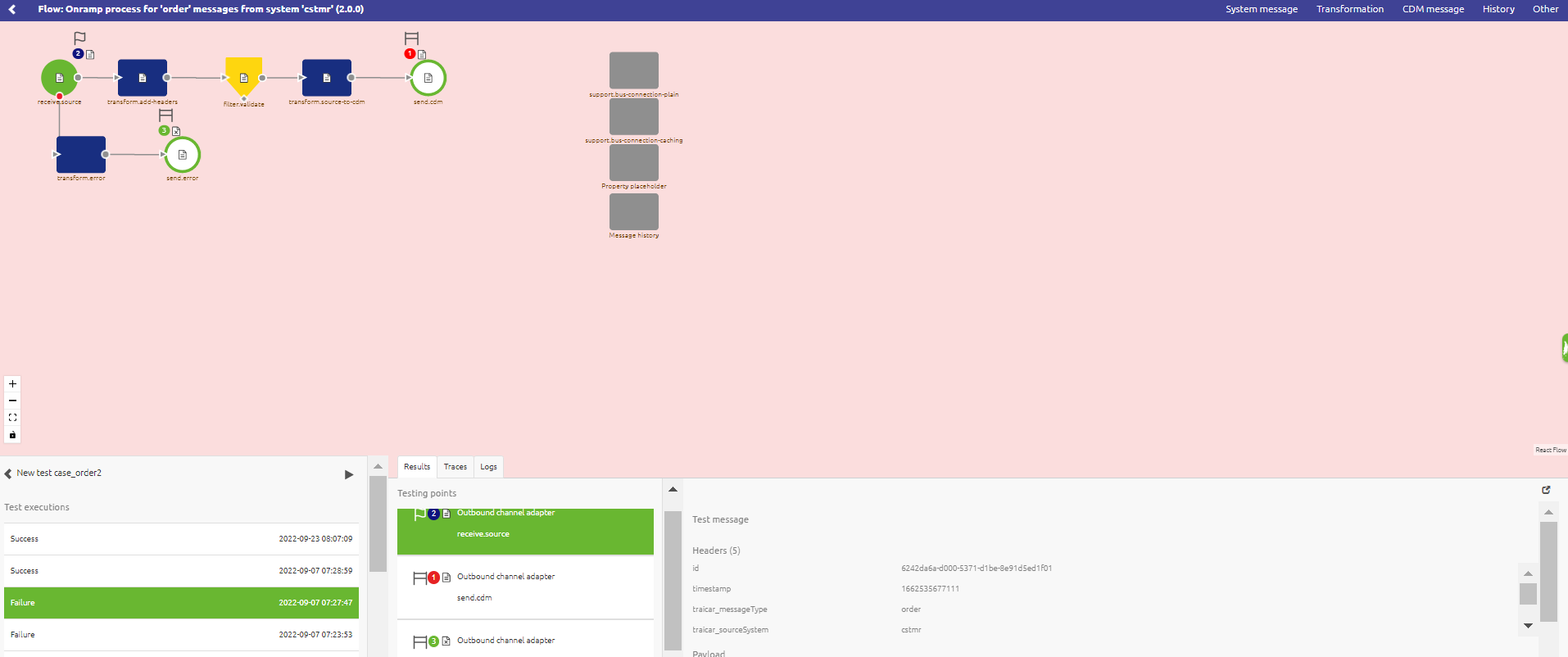Zoom in the flow canvas
Screen dimensions: 1568x657
coord(12,383)
